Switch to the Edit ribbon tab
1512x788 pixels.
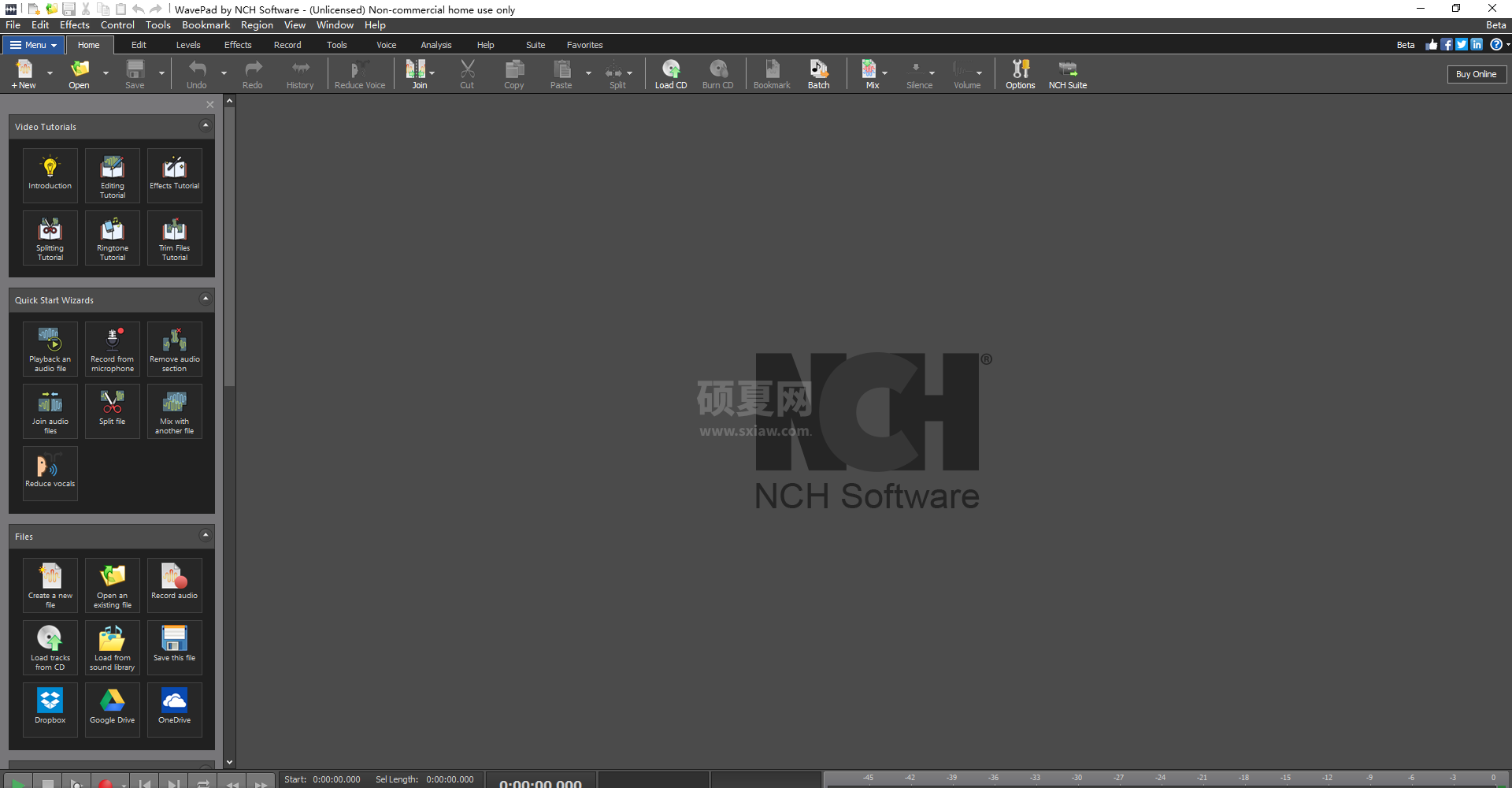(139, 45)
